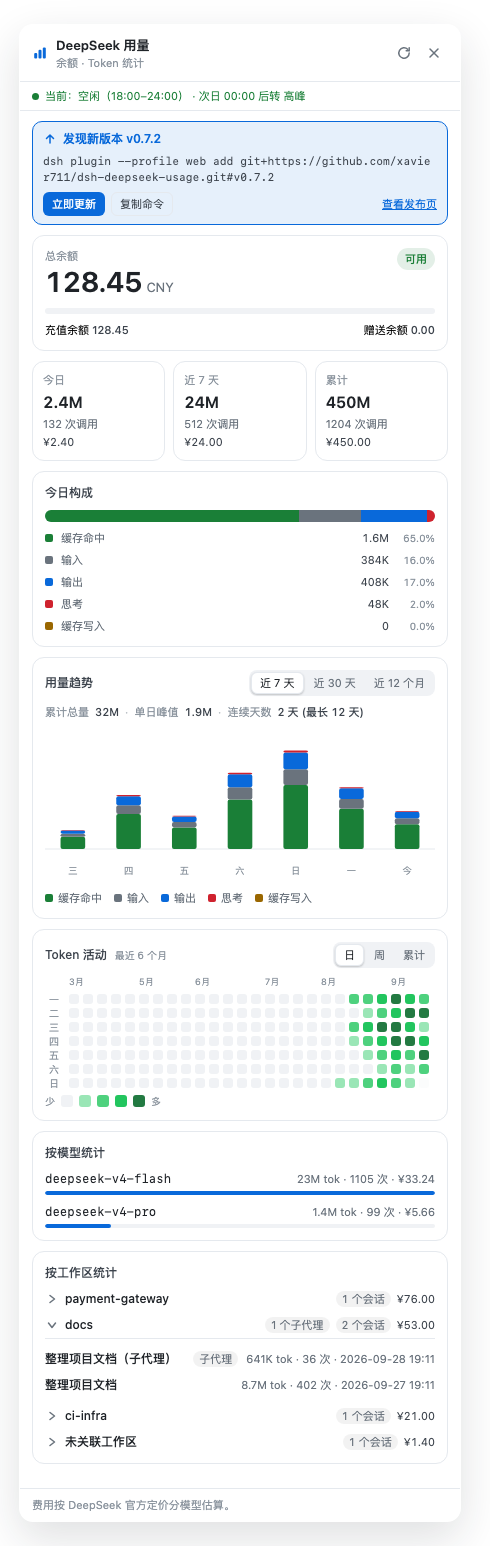Screen dimensions: 490x1546
Task: Click the 赠送余额 0.00 label
Action: point(399,330)
